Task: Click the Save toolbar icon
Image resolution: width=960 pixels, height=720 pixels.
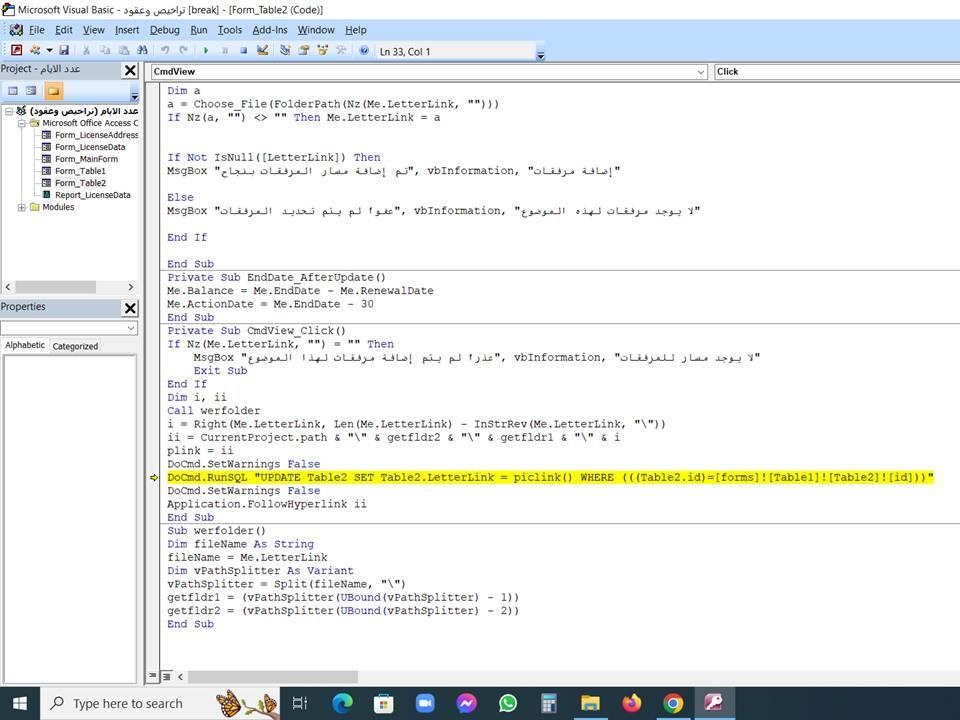Action: [x=64, y=50]
